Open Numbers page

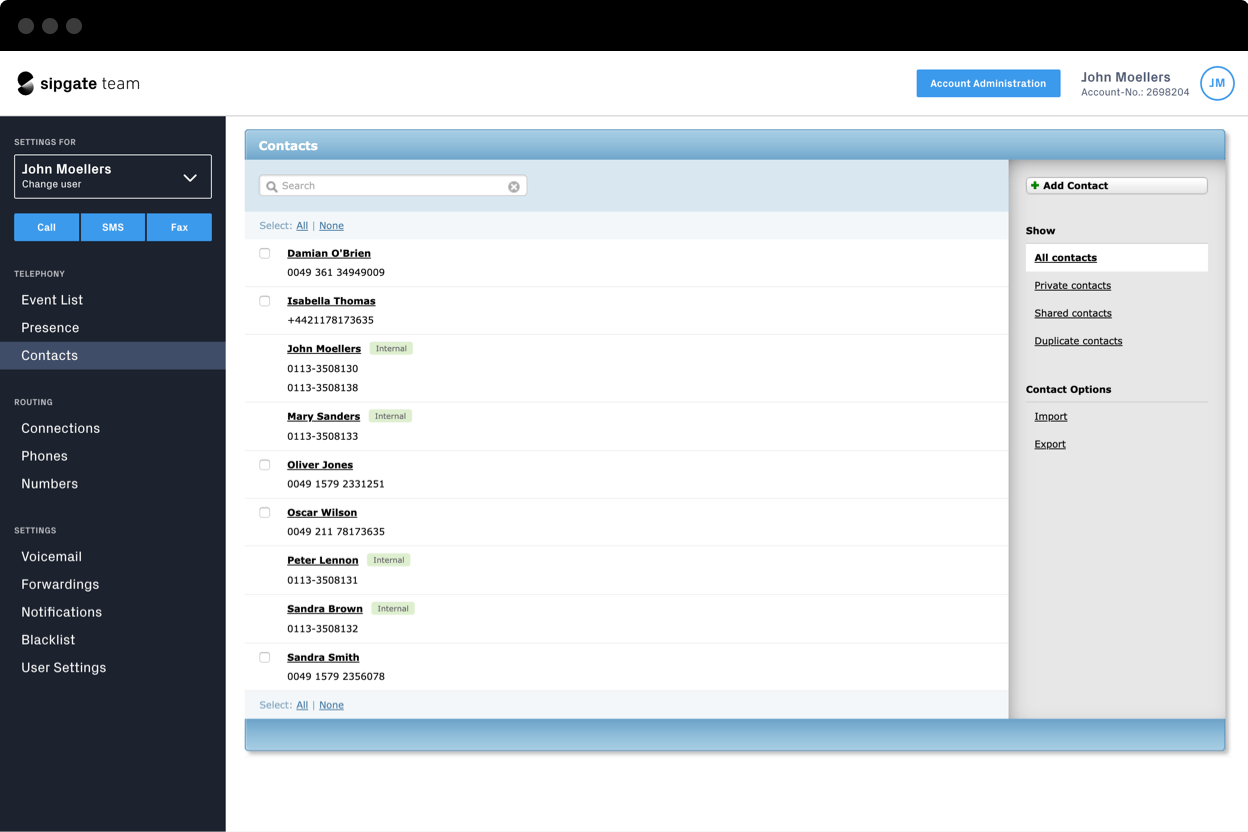pyautogui.click(x=50, y=484)
